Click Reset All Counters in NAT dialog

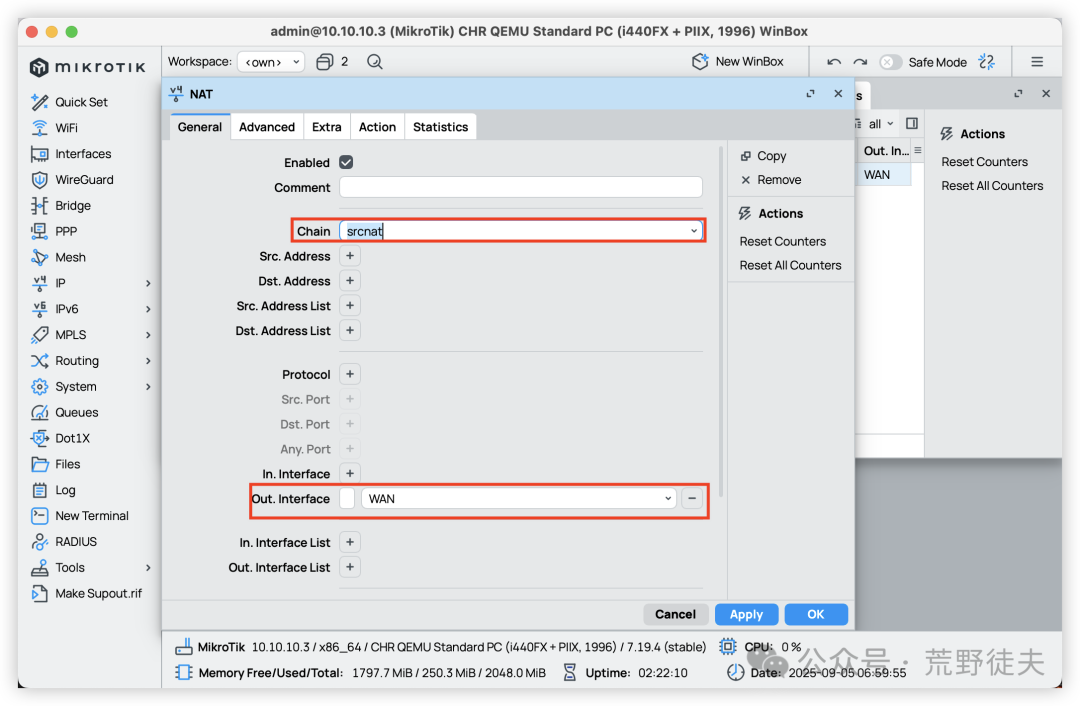(x=790, y=265)
